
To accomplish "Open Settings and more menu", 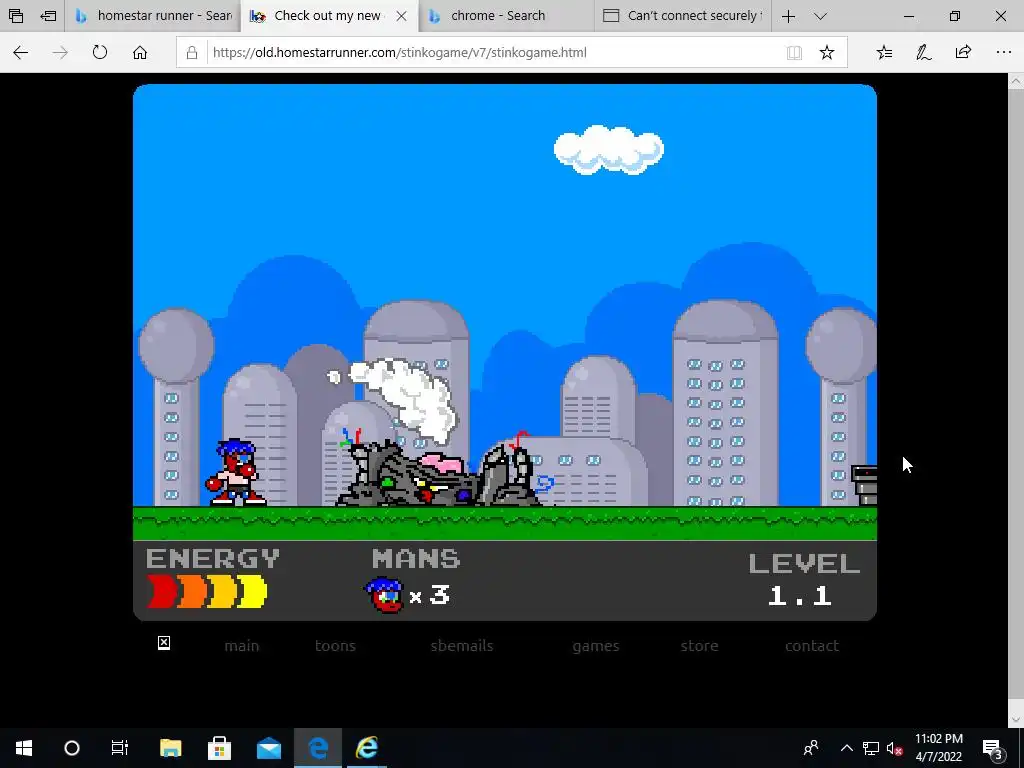I will 1004,52.
